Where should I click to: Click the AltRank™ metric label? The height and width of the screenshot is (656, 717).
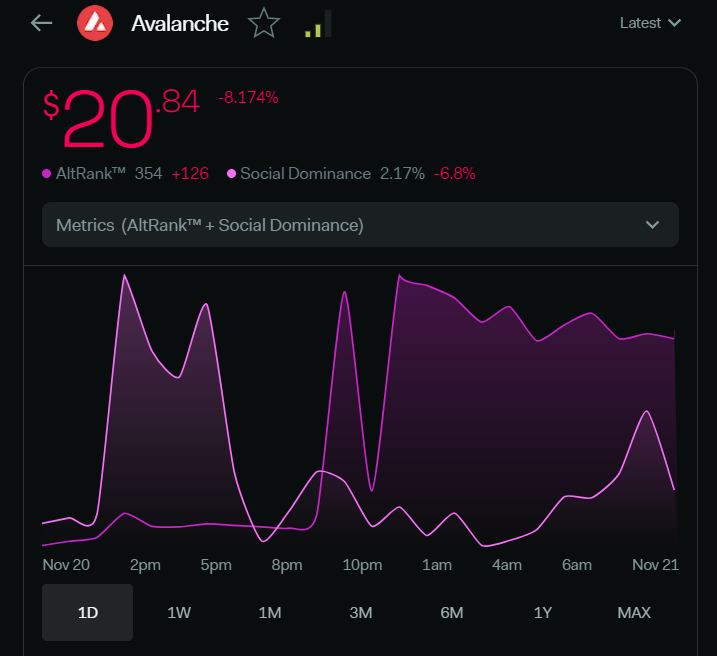(x=91, y=174)
